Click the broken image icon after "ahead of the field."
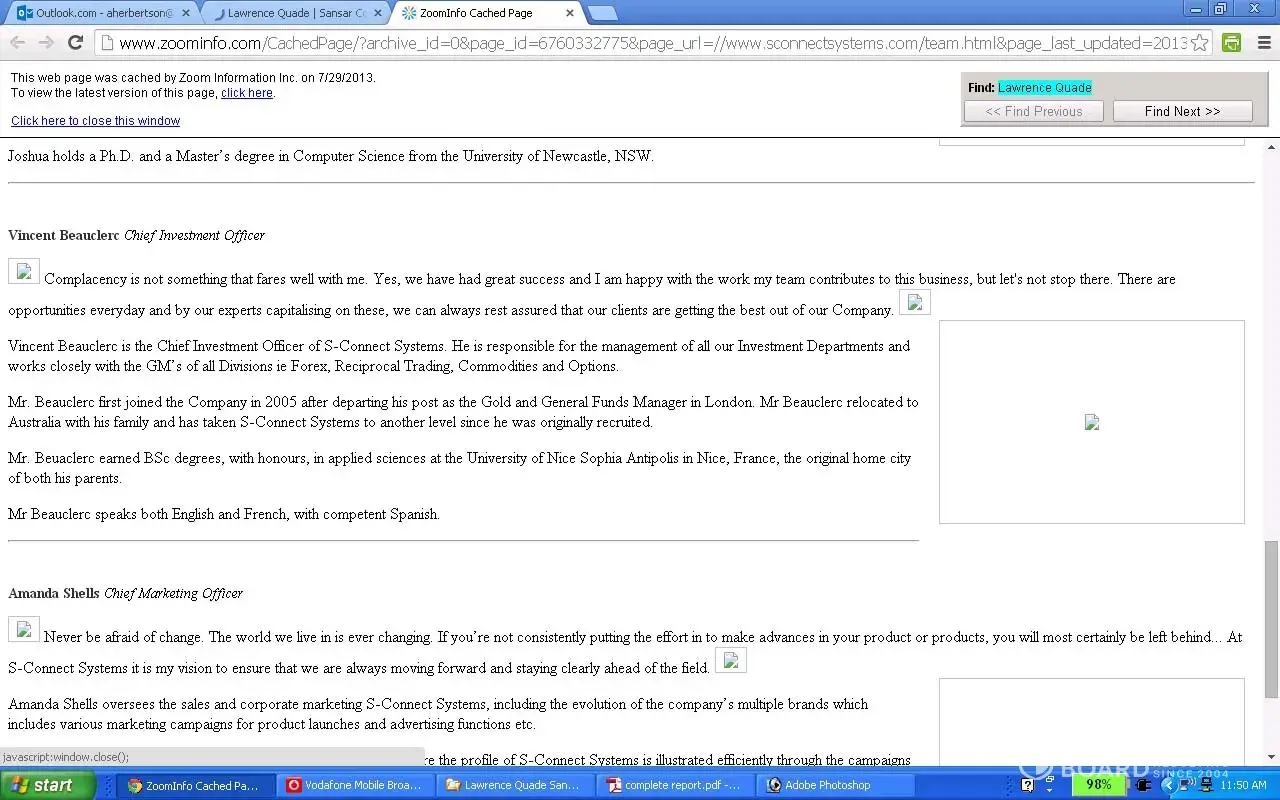Viewport: 1280px width, 800px height. click(731, 660)
